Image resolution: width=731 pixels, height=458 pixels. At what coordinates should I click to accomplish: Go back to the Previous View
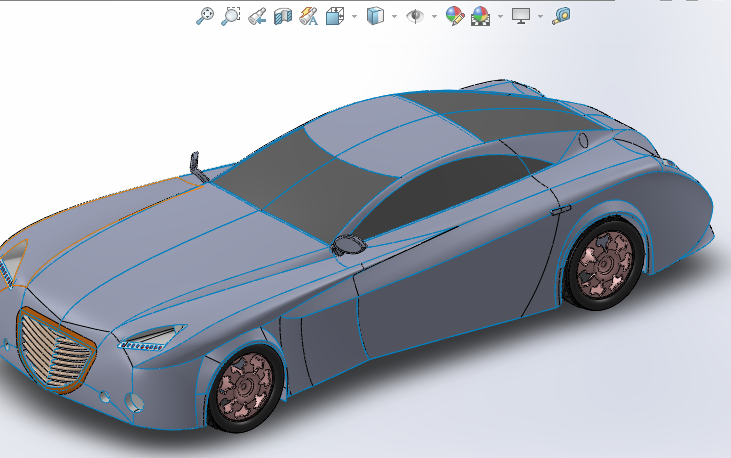[x=257, y=15]
